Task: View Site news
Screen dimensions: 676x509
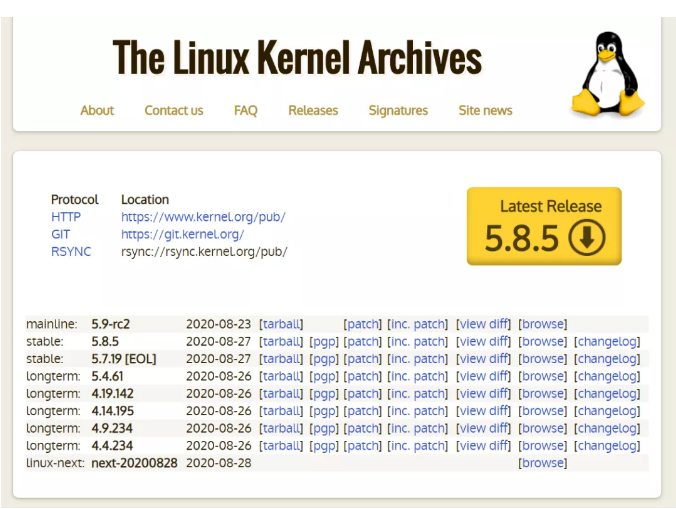Action: click(x=485, y=110)
